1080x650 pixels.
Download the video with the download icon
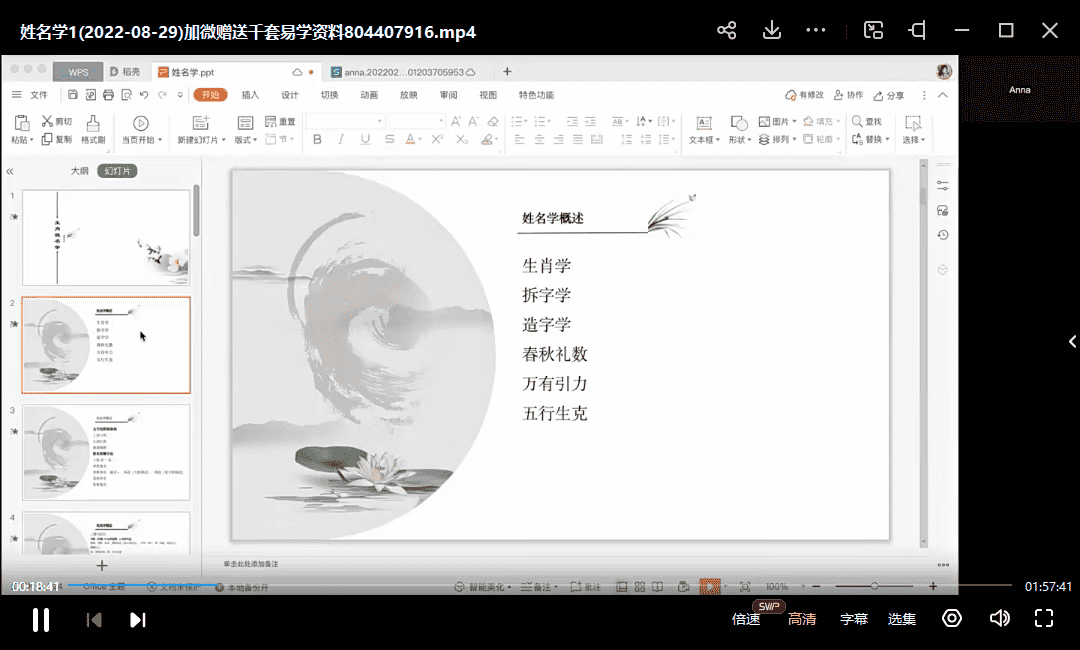pos(772,30)
